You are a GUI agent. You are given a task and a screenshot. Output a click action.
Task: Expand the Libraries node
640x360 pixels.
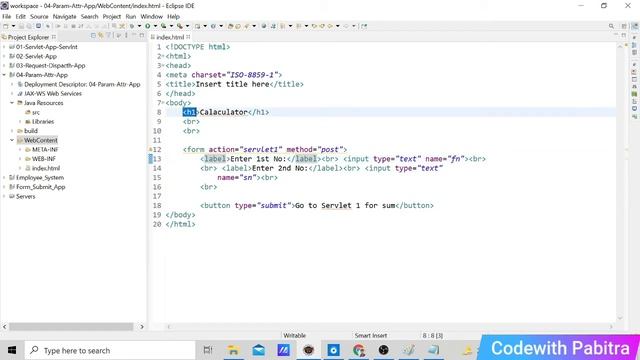(20, 122)
